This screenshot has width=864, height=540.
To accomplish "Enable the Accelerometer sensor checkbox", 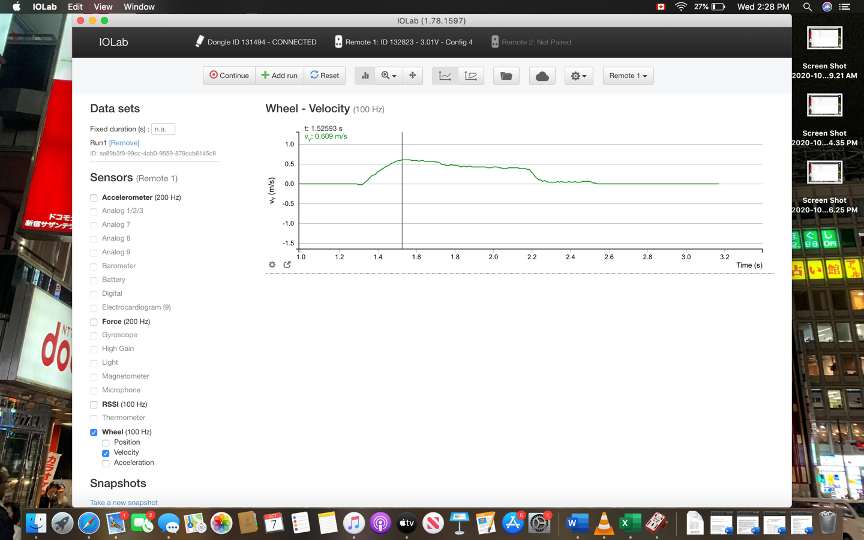I will point(94,197).
